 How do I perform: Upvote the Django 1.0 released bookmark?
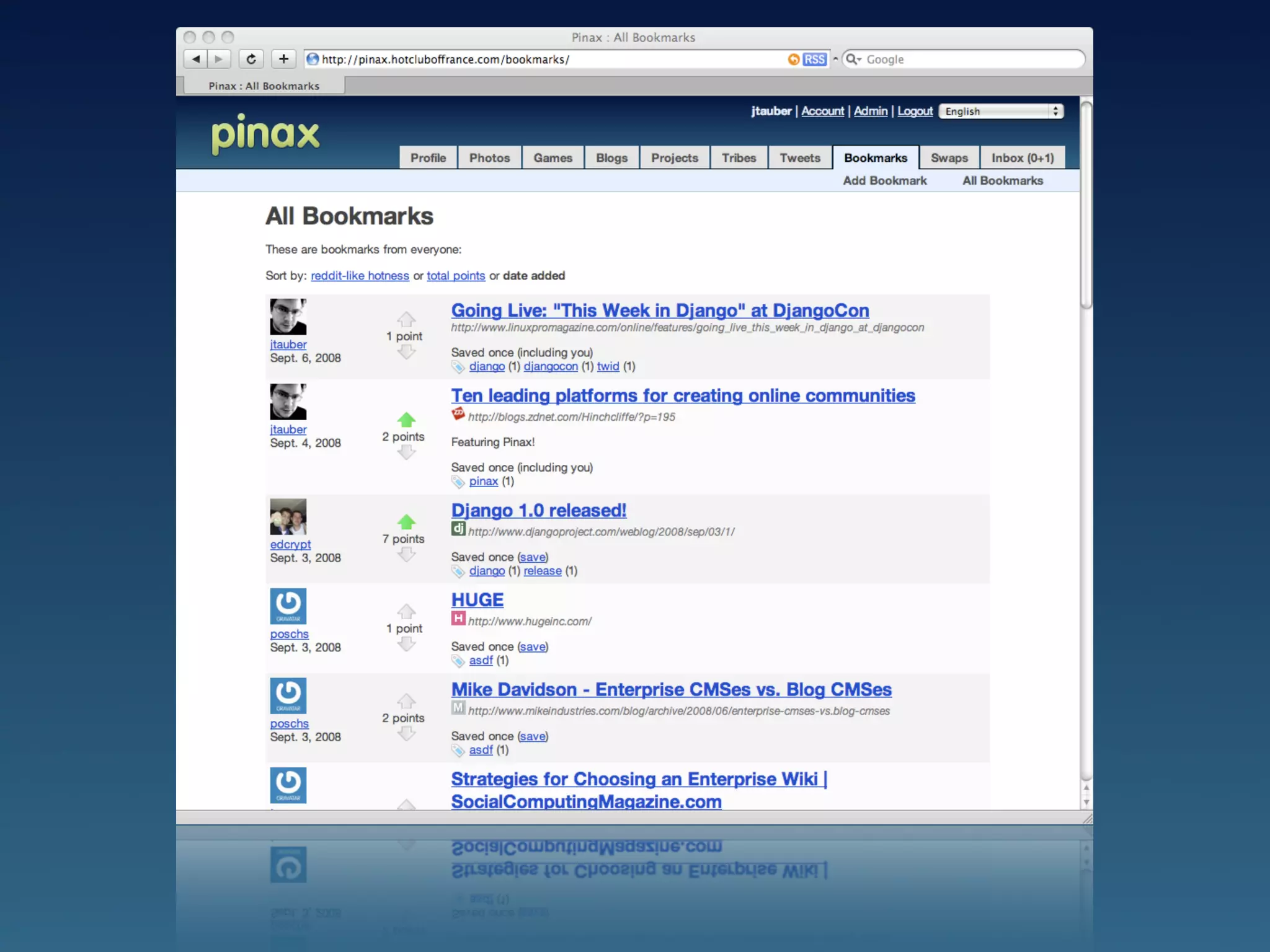point(406,522)
